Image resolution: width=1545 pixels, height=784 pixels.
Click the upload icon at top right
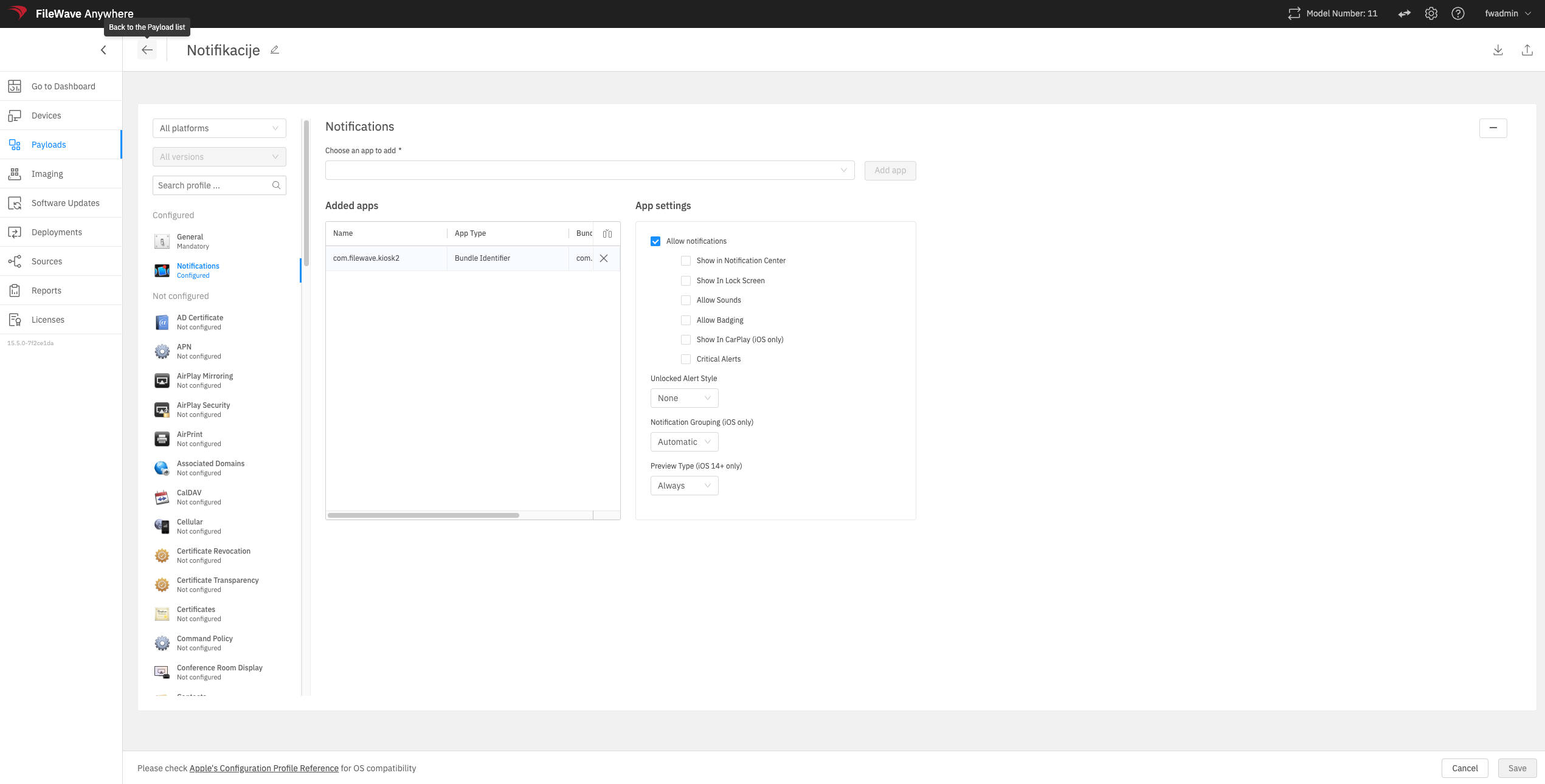tap(1527, 50)
